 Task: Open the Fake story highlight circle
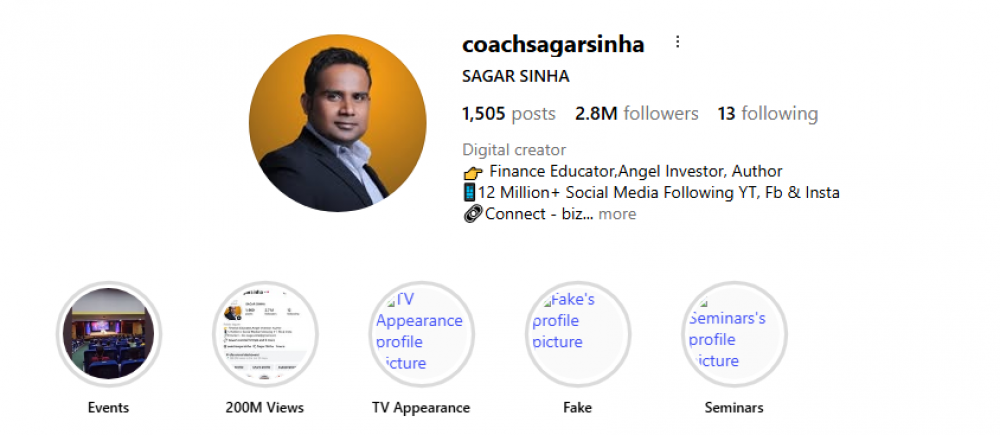pos(577,334)
